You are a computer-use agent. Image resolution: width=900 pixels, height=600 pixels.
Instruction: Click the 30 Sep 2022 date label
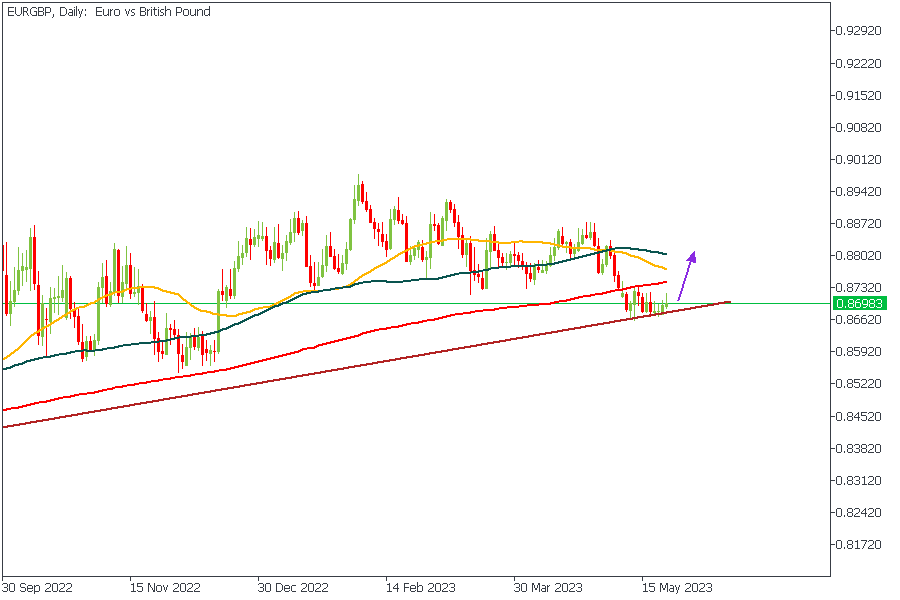37,587
